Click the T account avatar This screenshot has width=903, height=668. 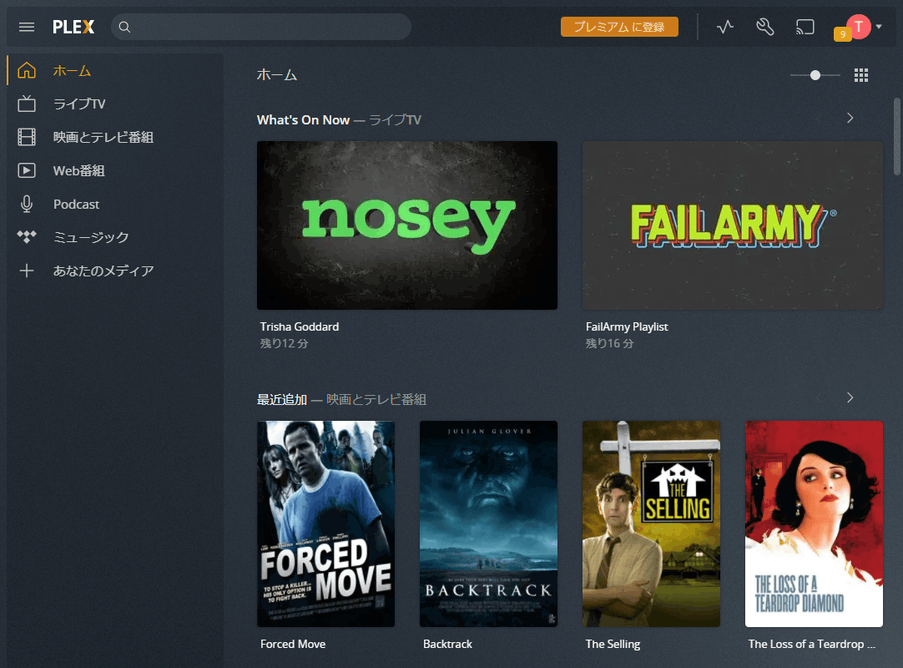pyautogui.click(x=858, y=27)
